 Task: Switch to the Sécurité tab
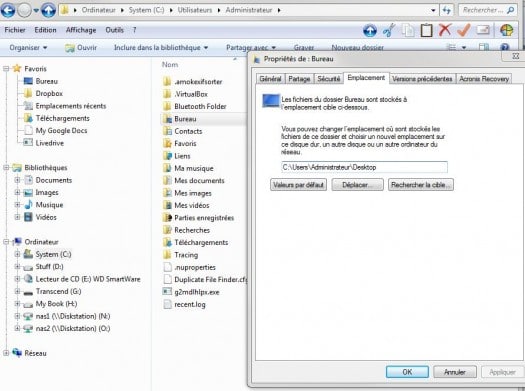(329, 79)
